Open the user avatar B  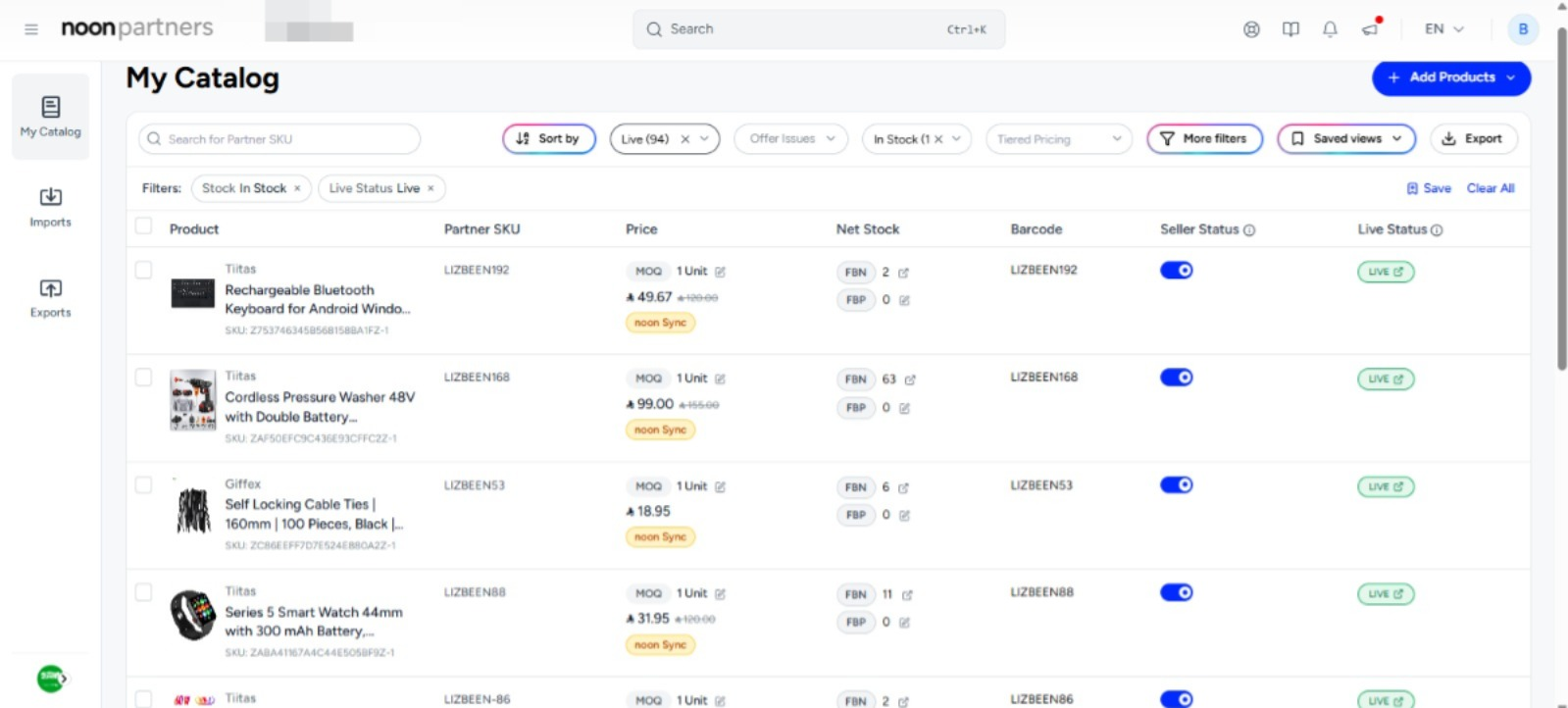(x=1522, y=29)
